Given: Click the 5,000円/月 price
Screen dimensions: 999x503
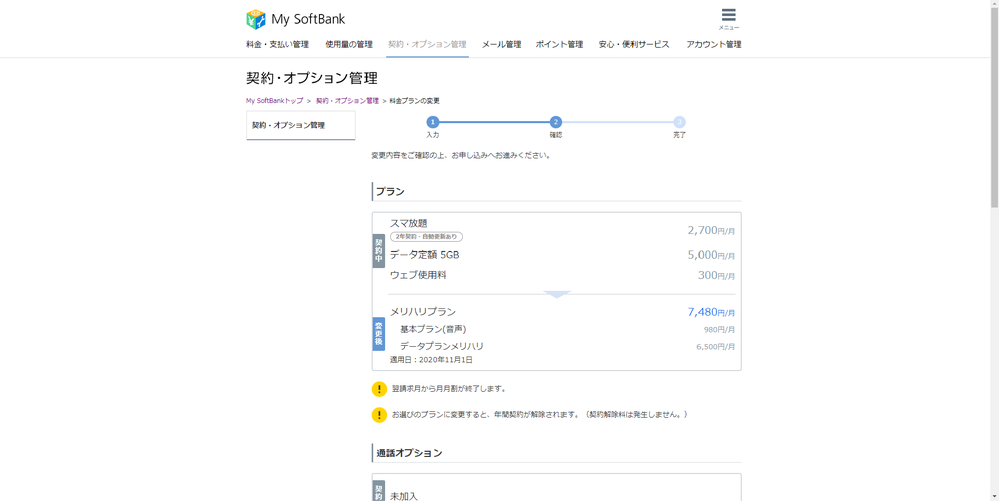Looking at the screenshot, I should [x=711, y=255].
